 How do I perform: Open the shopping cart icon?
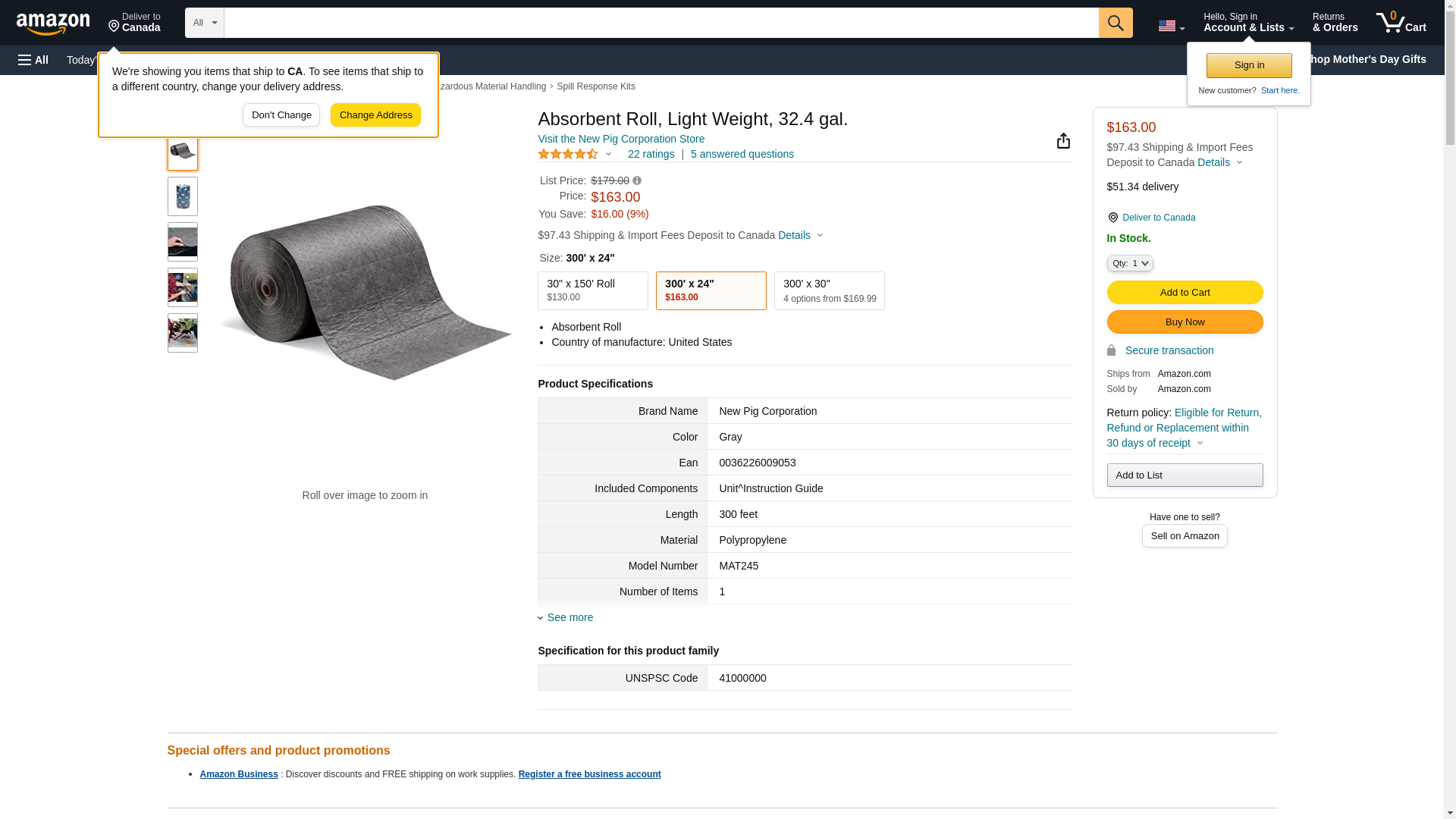pos(1401,23)
